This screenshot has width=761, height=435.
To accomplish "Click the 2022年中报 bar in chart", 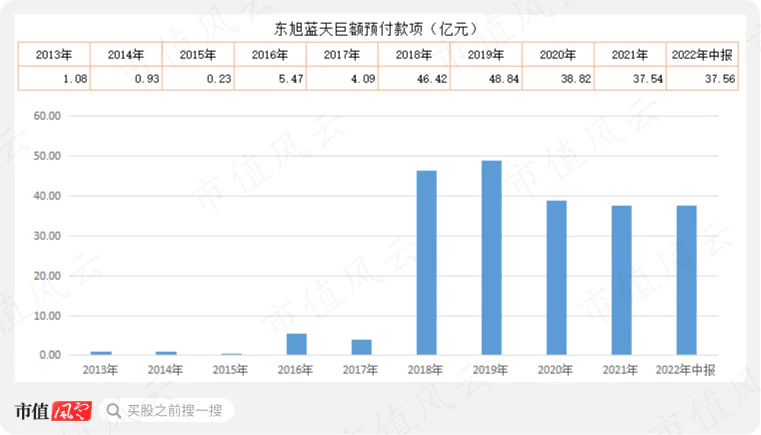I will pos(686,280).
